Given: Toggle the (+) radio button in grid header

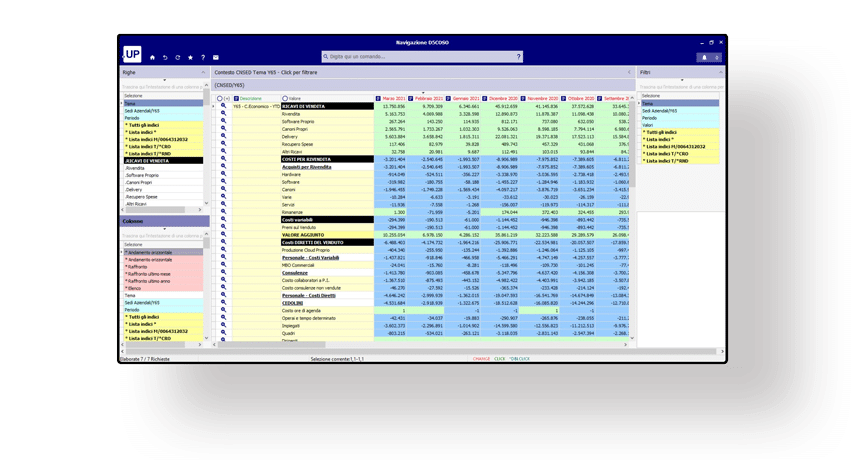Looking at the screenshot, I should click(220, 99).
